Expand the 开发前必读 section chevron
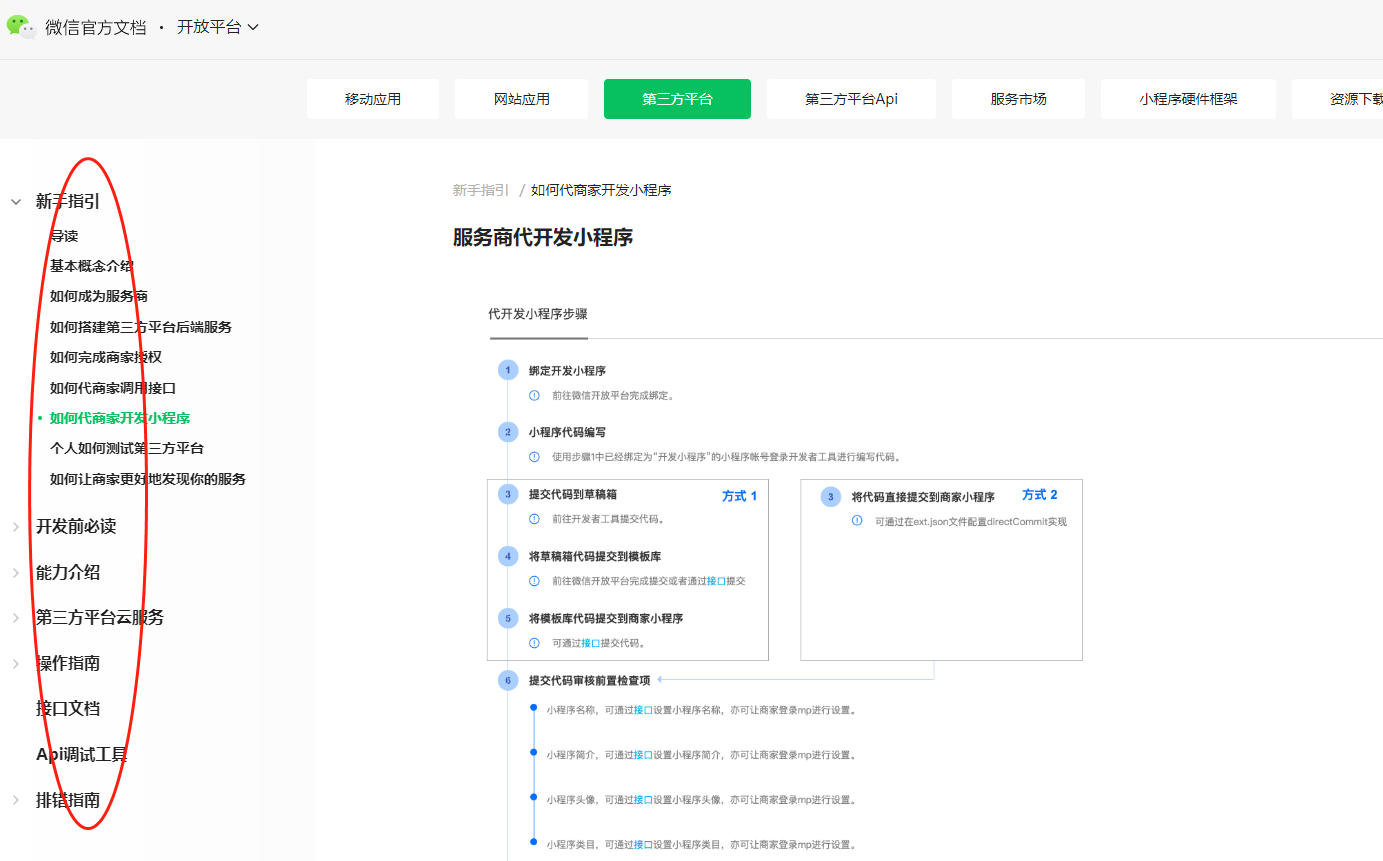1383x861 pixels. pos(16,526)
